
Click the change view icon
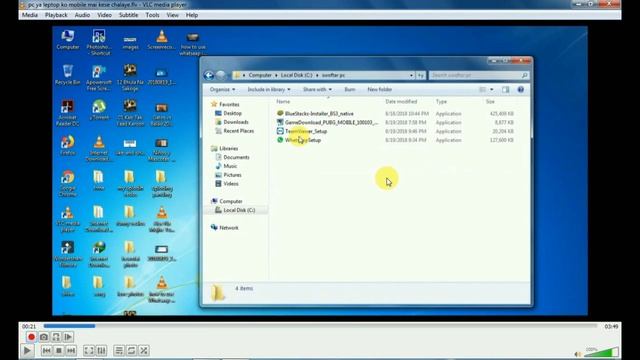point(482,90)
